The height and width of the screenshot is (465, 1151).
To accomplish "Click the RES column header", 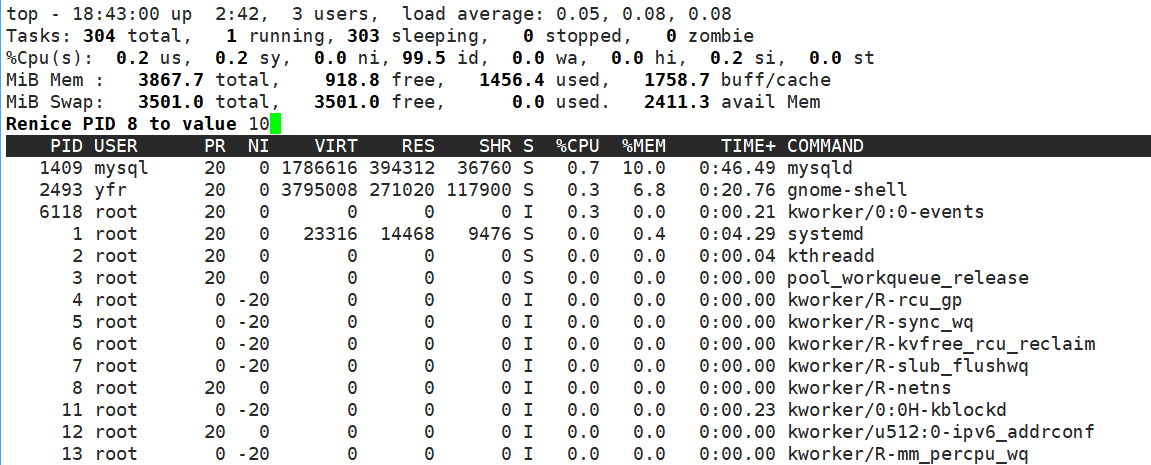I will 418,146.
